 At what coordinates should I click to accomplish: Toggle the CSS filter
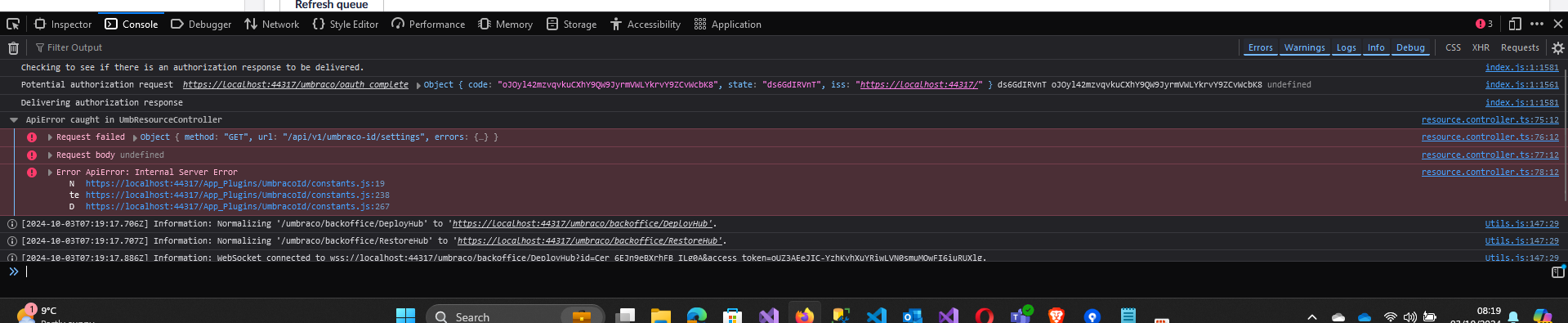click(1453, 47)
